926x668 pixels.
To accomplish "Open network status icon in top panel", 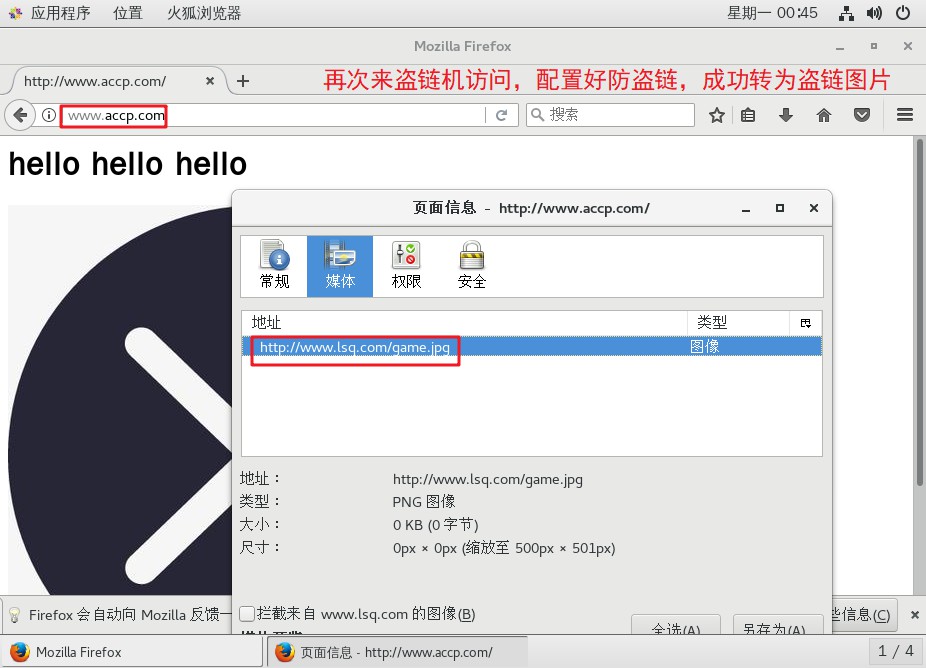I will click(x=846, y=13).
